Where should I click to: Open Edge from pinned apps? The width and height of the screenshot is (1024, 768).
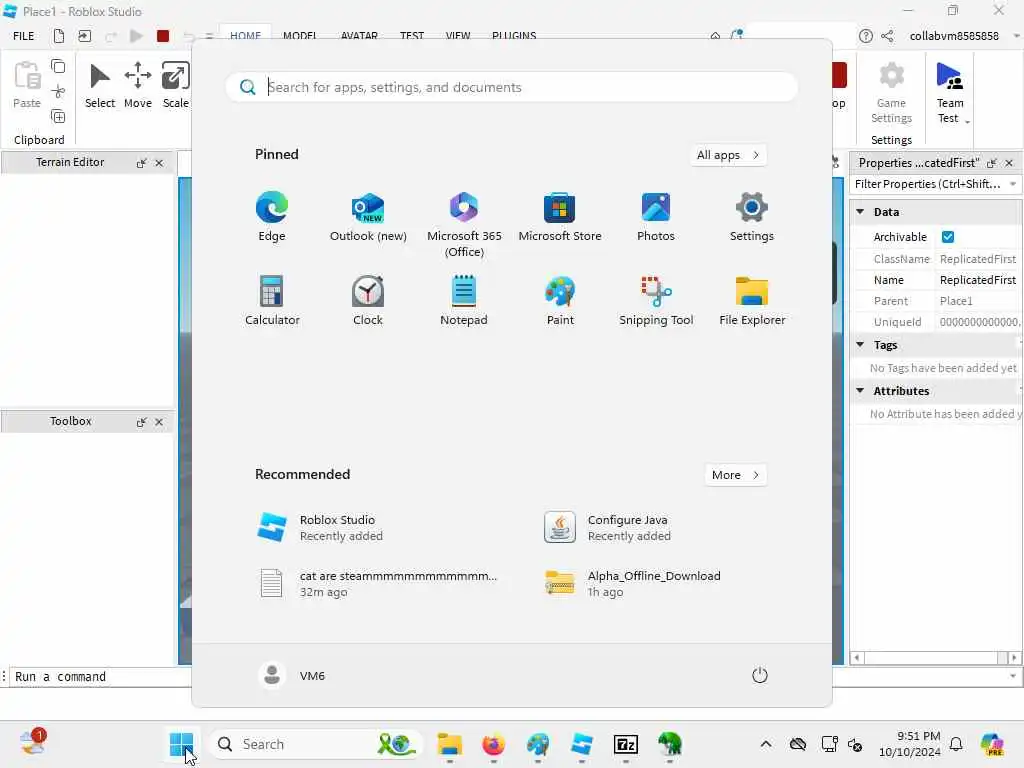click(272, 217)
